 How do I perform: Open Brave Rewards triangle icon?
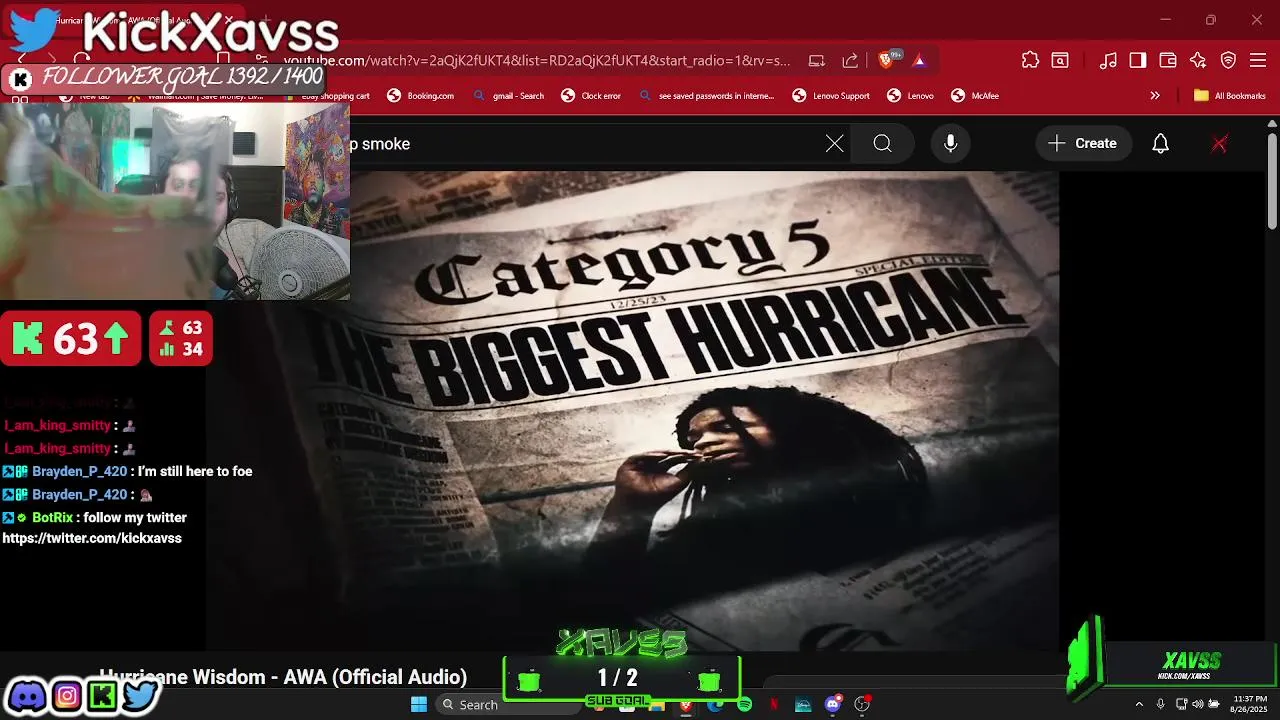919,60
